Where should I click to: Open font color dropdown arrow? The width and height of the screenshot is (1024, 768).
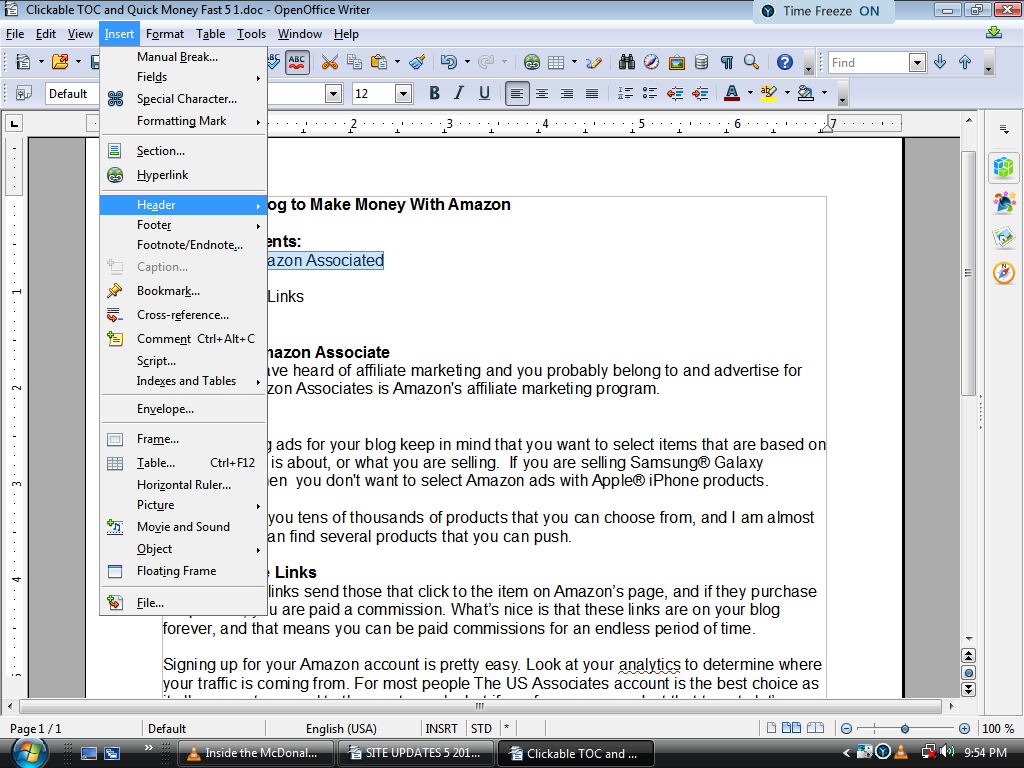click(x=750, y=93)
